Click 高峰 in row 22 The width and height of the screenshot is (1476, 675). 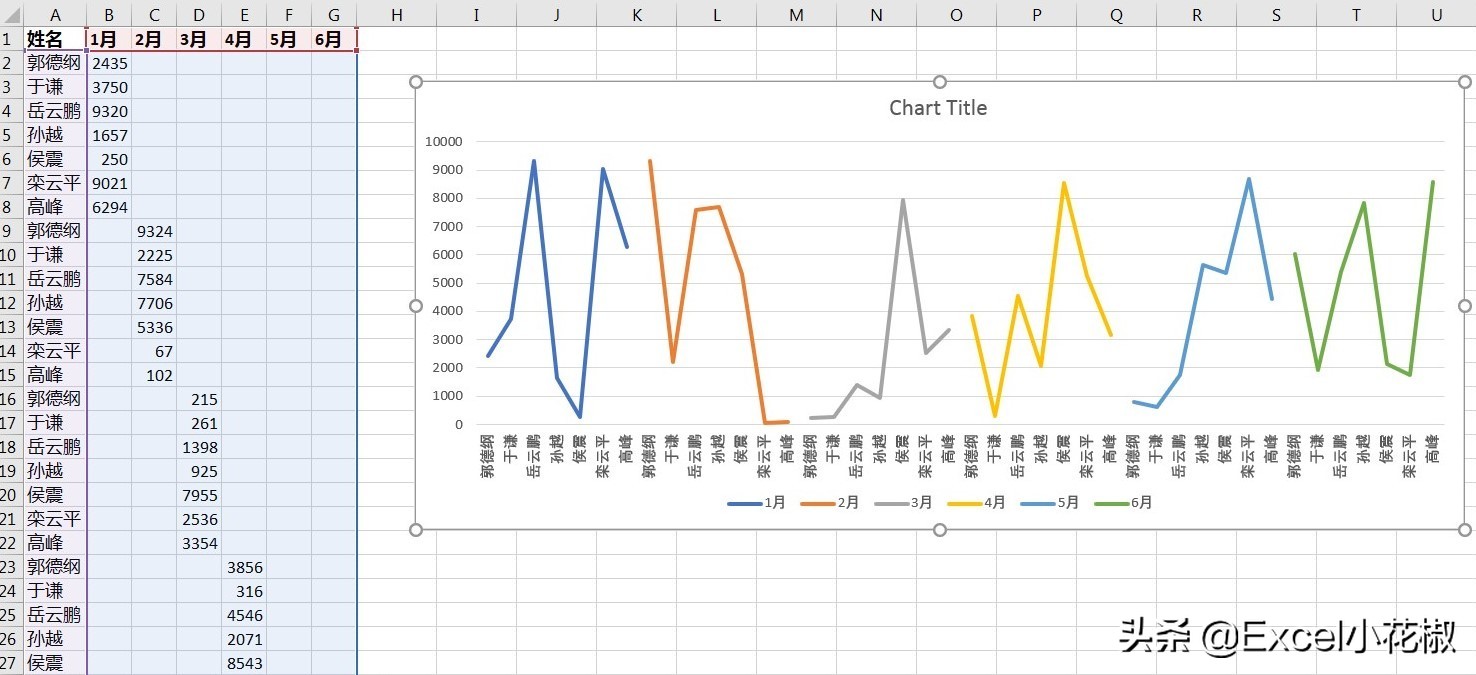(x=55, y=543)
